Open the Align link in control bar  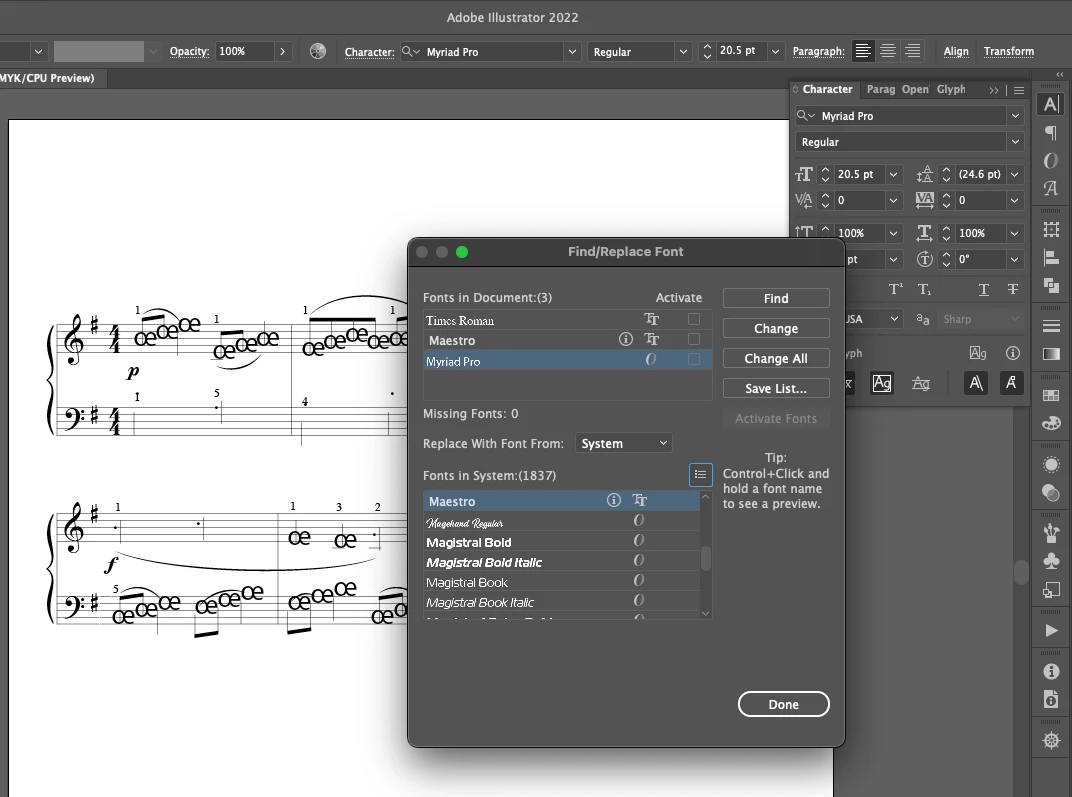point(956,51)
